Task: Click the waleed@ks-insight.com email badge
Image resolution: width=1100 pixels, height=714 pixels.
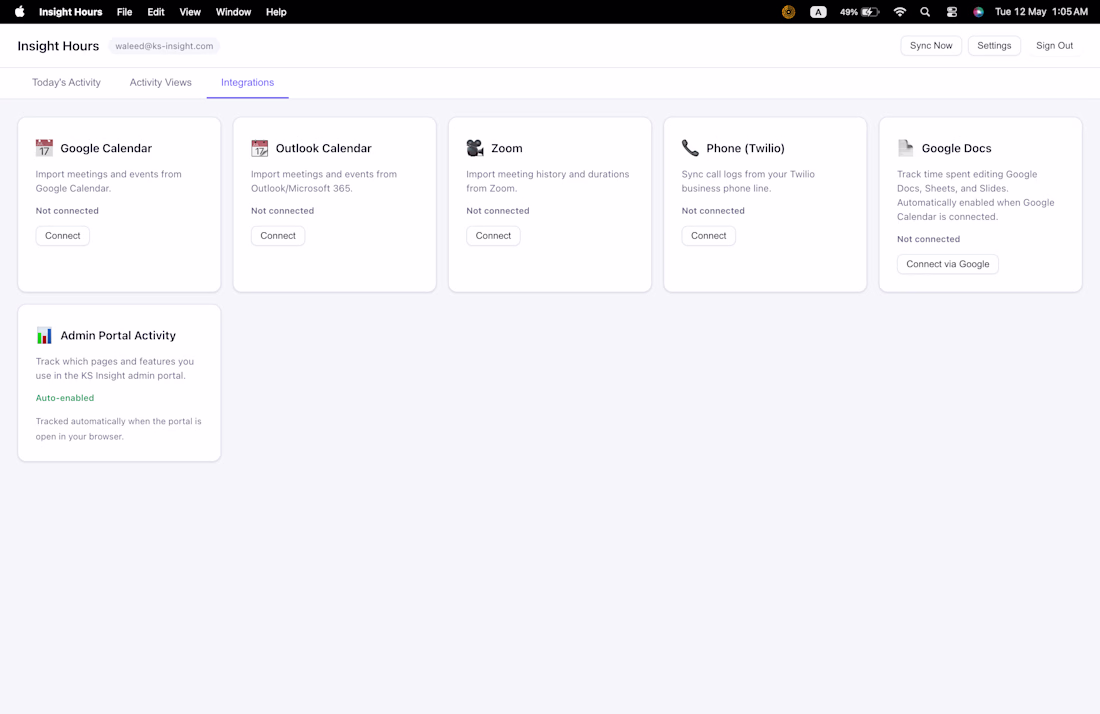Action: pos(164,46)
